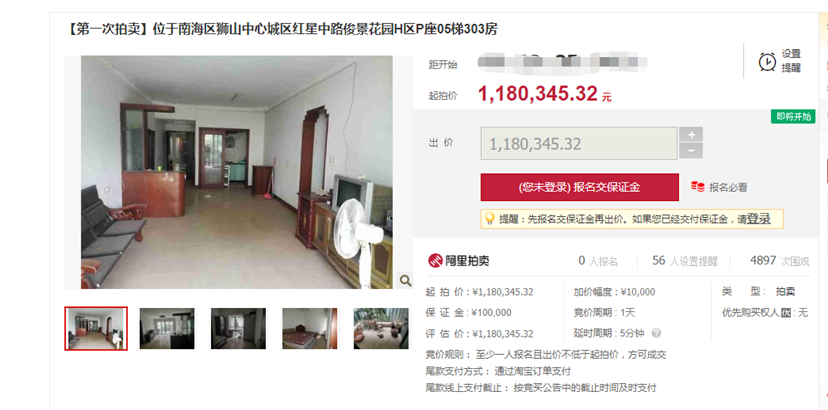Open the 登录 link in reminder
The width and height of the screenshot is (828, 410).
pos(758,219)
